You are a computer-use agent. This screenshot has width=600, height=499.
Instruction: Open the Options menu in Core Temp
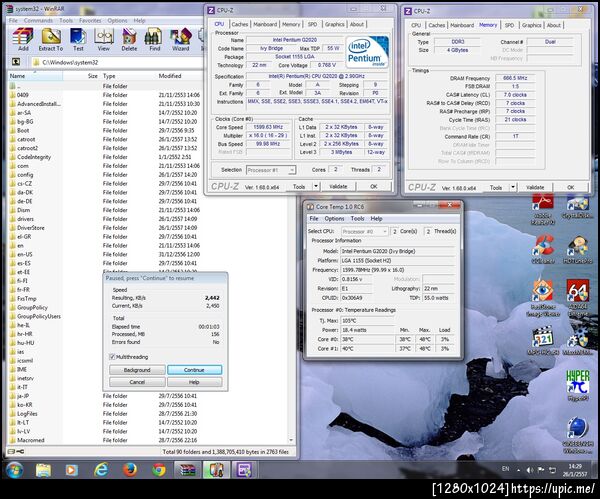(333, 218)
